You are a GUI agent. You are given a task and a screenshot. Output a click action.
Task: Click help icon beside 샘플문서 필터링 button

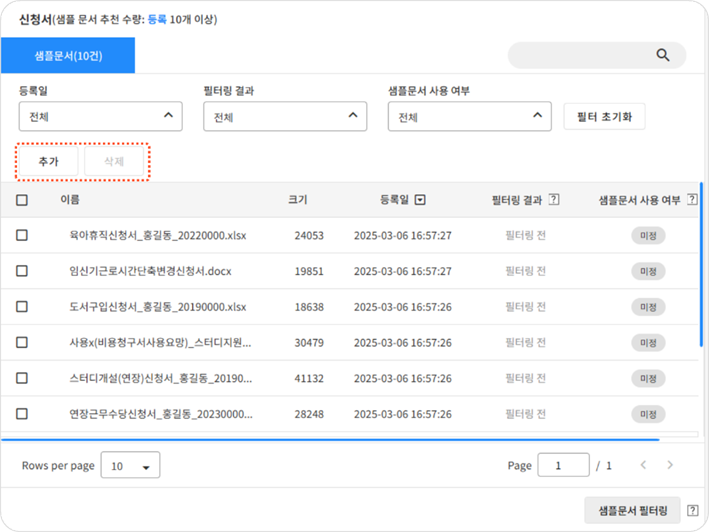[693, 510]
